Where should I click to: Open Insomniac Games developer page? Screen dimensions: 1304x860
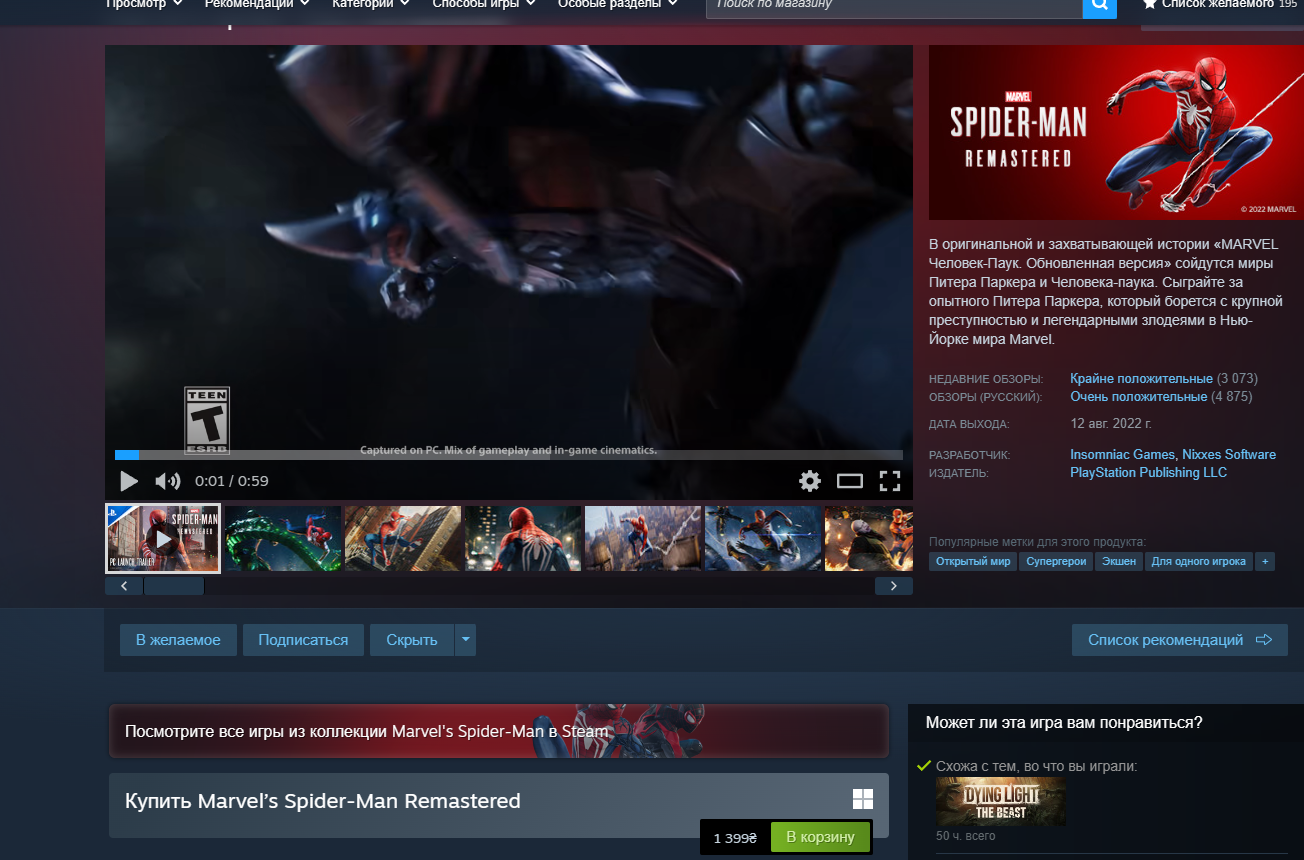[x=1122, y=455]
